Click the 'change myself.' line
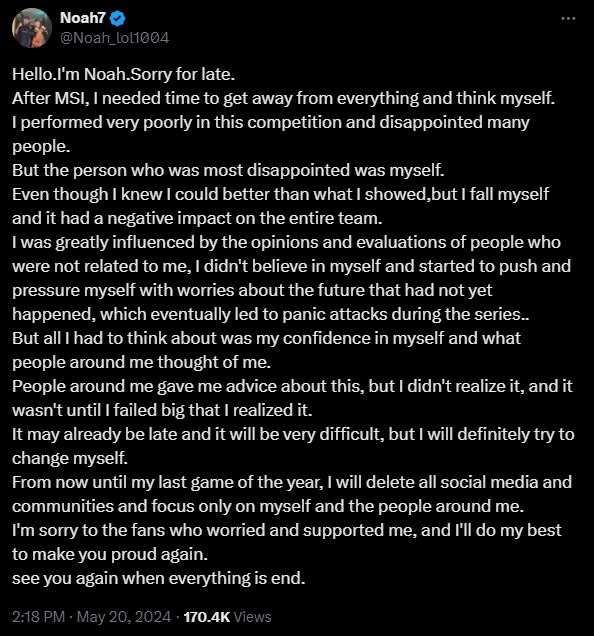 coord(70,458)
